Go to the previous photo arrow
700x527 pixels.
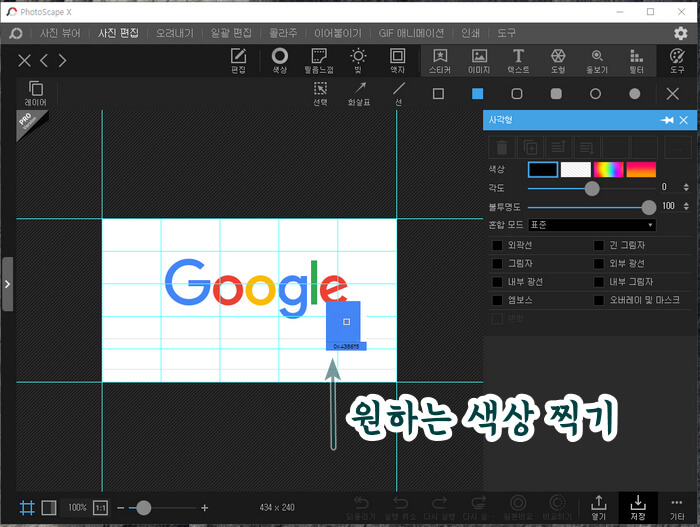tap(44, 60)
